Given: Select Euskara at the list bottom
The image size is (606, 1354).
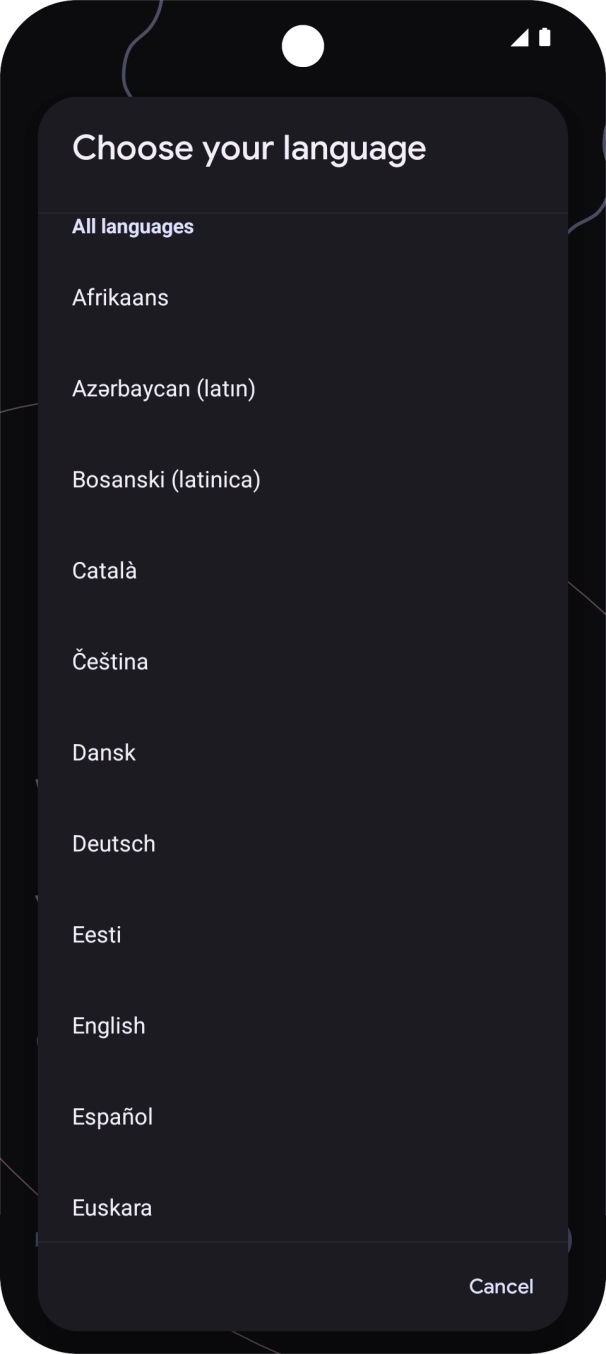Looking at the screenshot, I should (x=112, y=1208).
